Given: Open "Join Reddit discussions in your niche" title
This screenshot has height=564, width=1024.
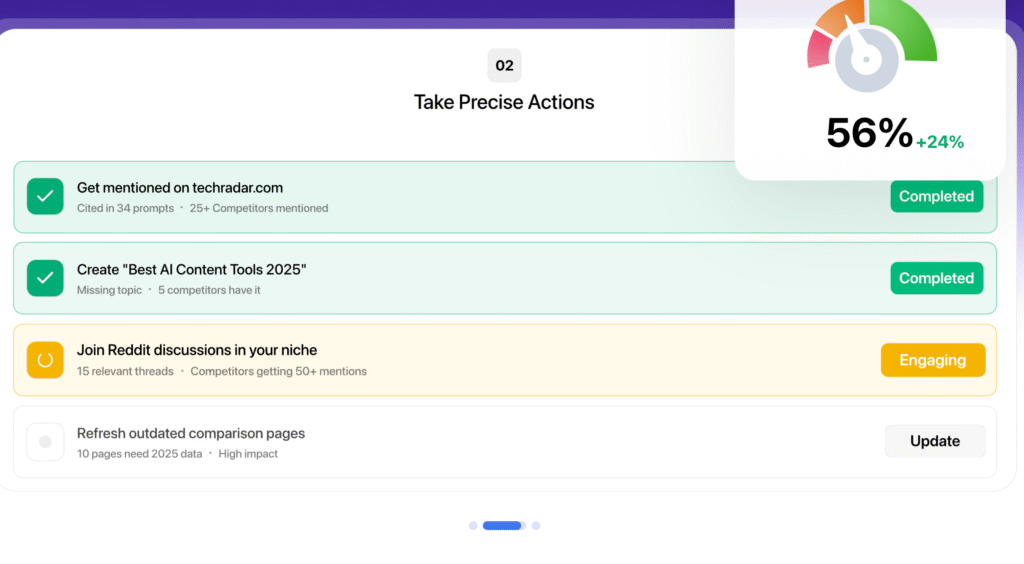Looking at the screenshot, I should pyautogui.click(x=197, y=350).
